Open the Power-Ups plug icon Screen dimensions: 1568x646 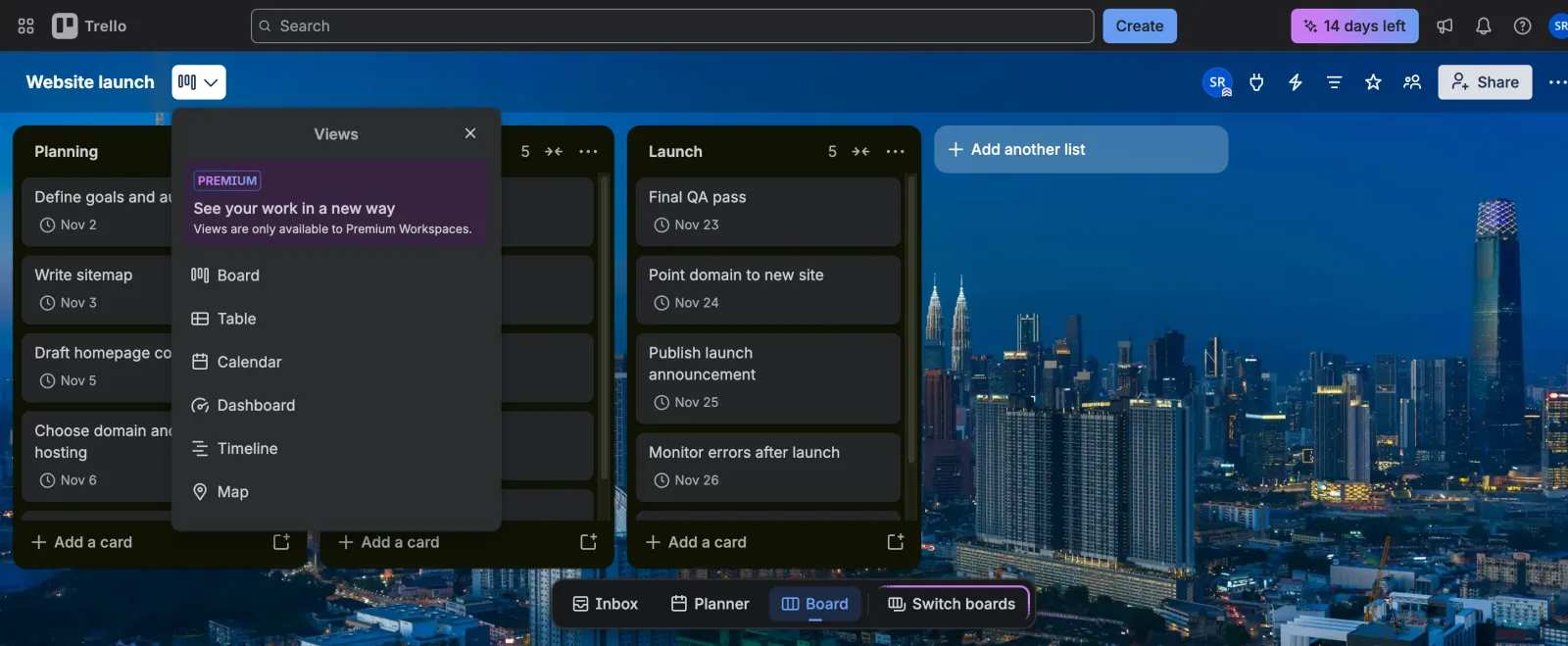pos(1256,82)
